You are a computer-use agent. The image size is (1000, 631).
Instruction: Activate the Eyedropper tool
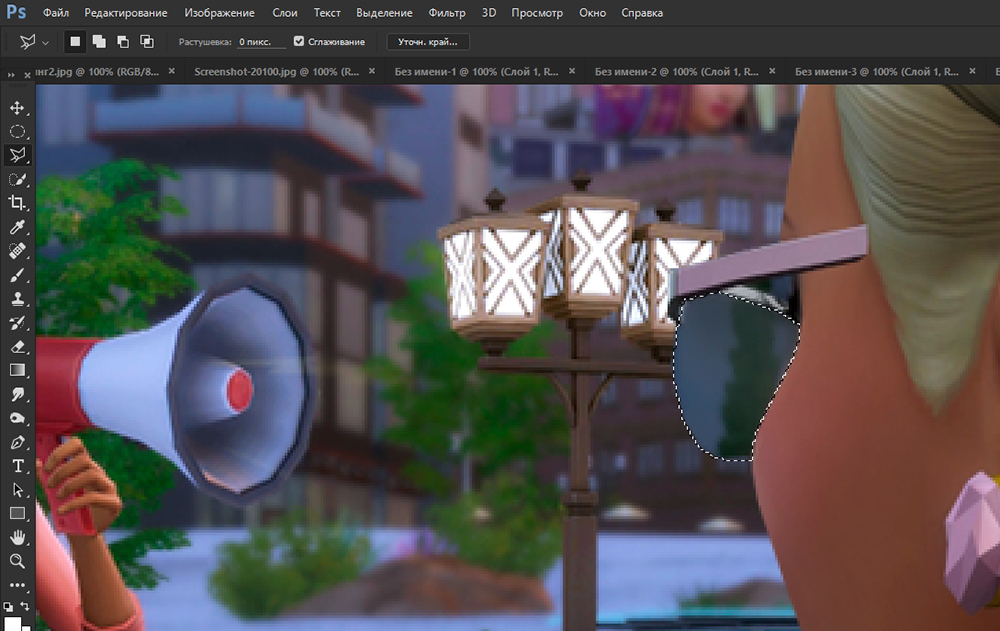pyautogui.click(x=18, y=227)
